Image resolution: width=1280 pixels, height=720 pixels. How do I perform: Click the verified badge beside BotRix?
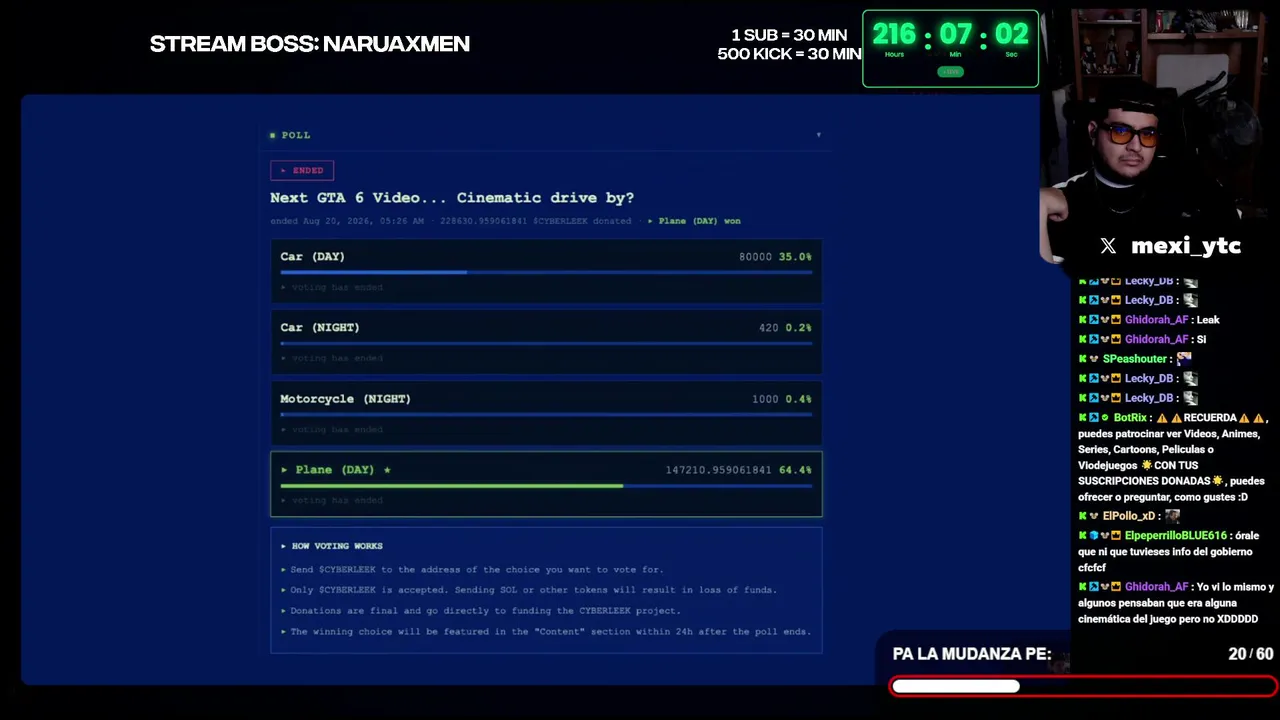[x=1105, y=417]
